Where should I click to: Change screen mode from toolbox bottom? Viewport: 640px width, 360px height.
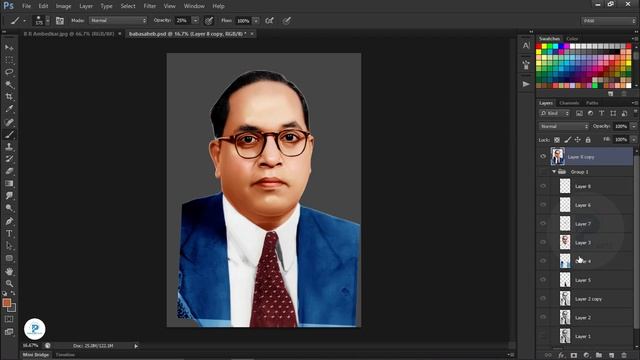pos(9,332)
